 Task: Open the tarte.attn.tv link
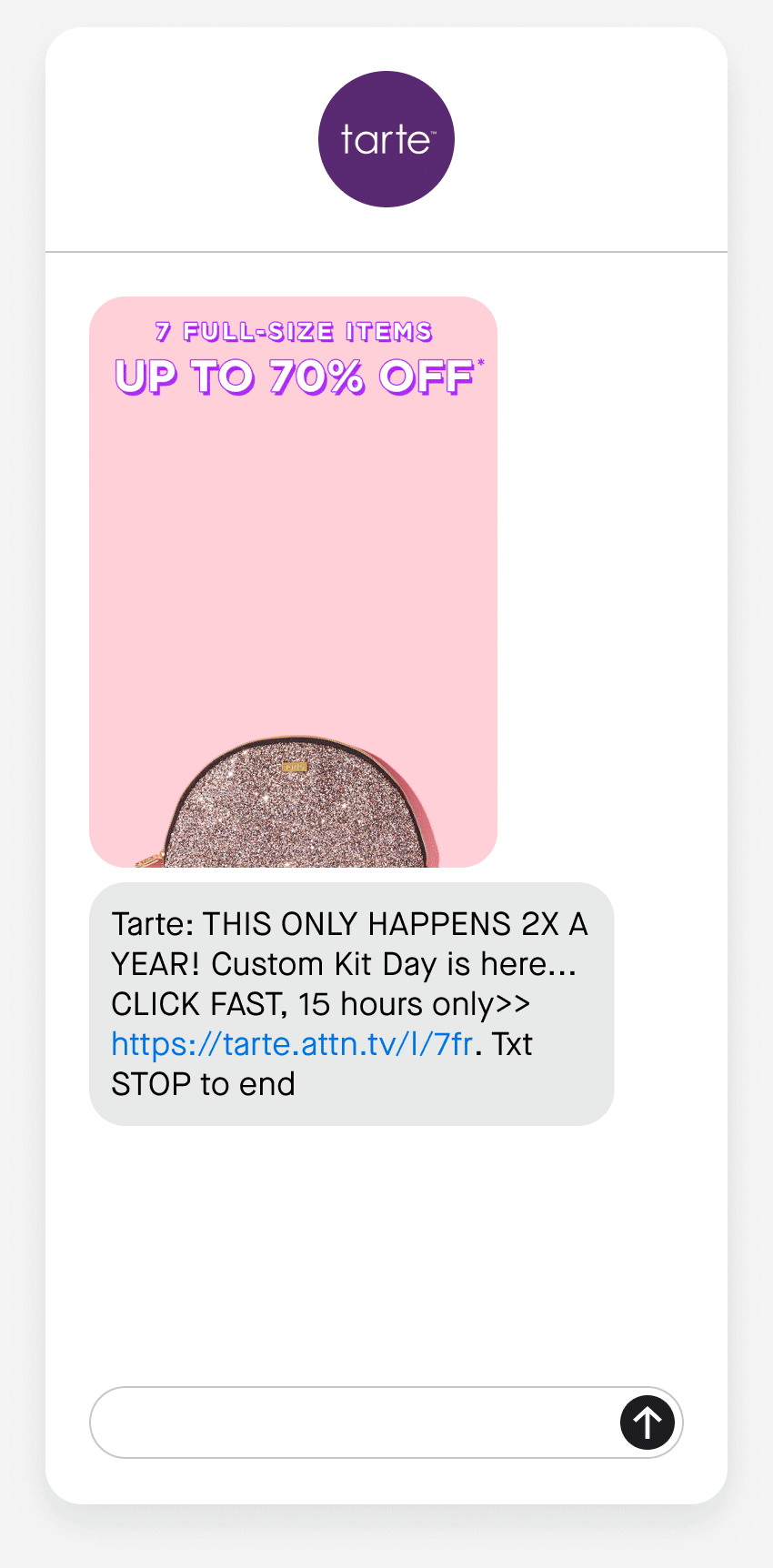(292, 1044)
